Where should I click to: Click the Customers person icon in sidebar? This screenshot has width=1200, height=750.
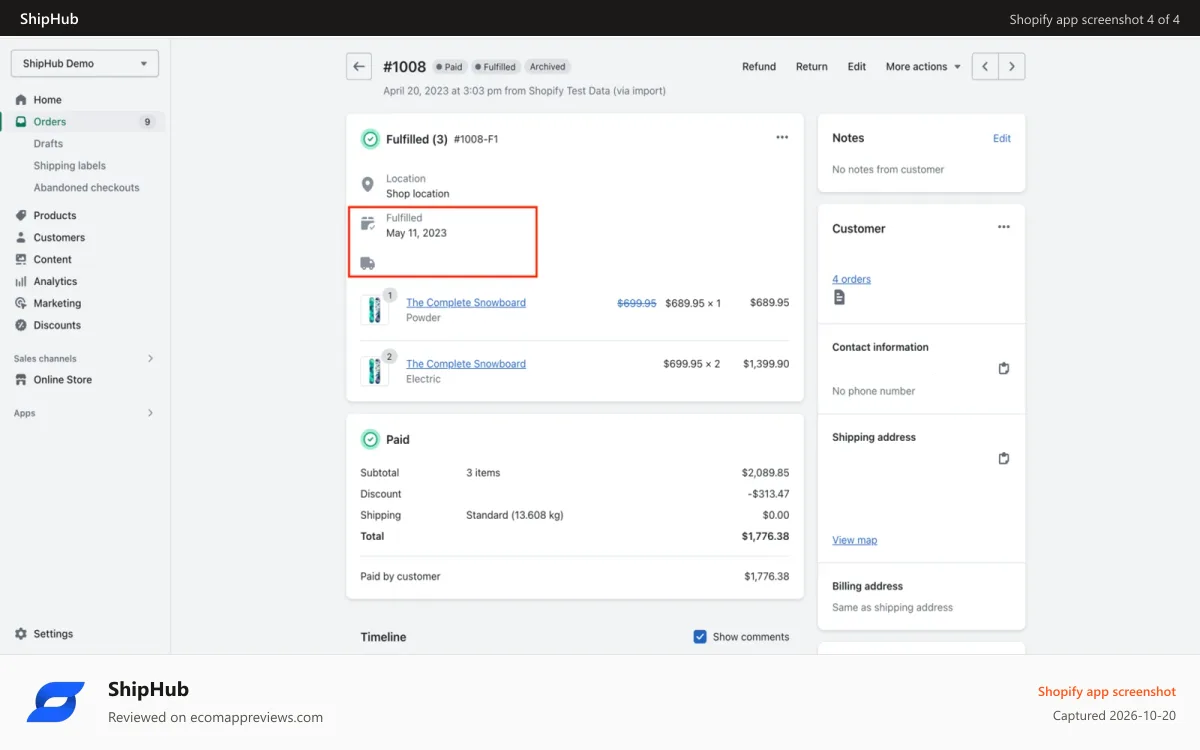(21, 237)
